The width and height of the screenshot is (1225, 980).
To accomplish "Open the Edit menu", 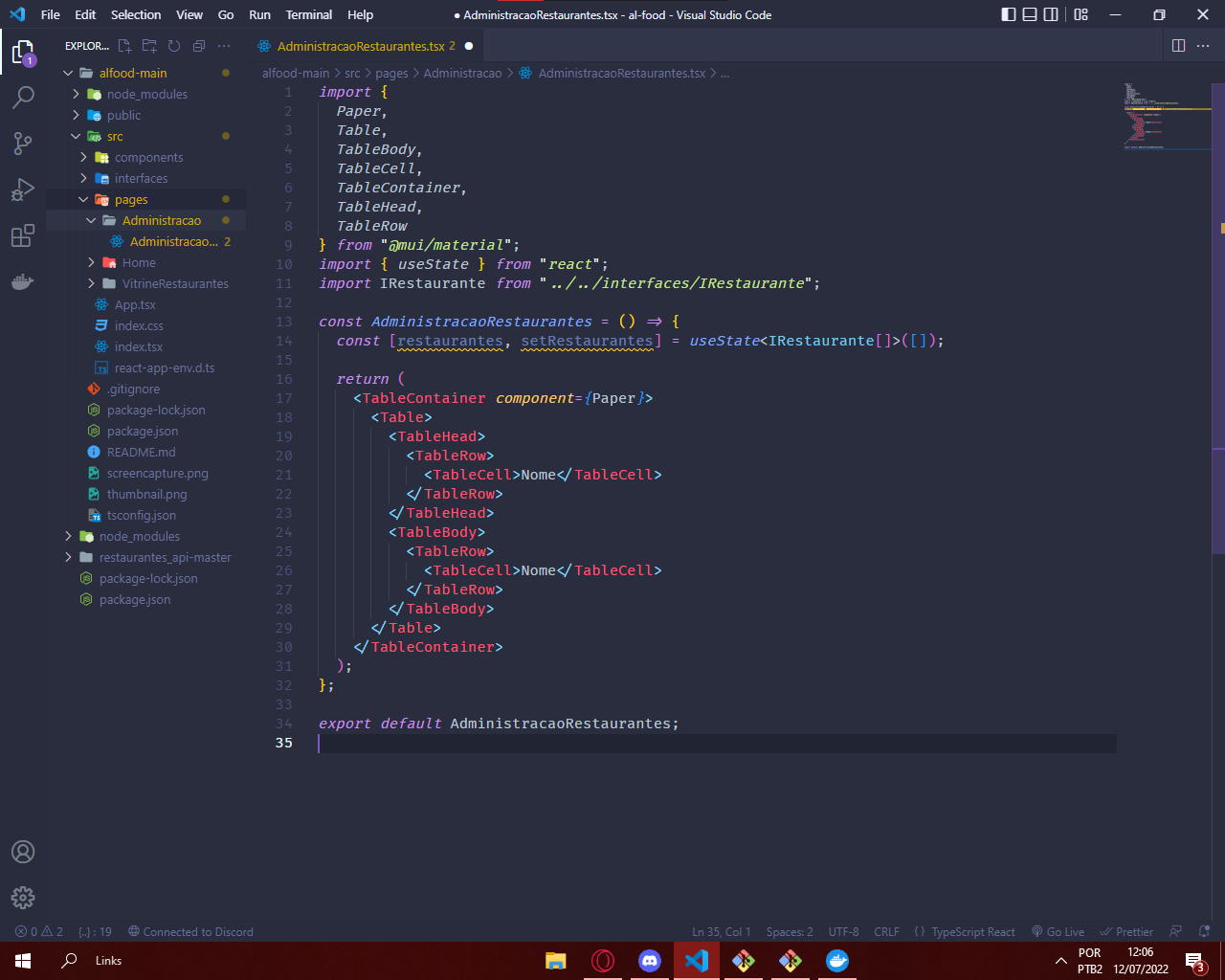I will pyautogui.click(x=85, y=14).
